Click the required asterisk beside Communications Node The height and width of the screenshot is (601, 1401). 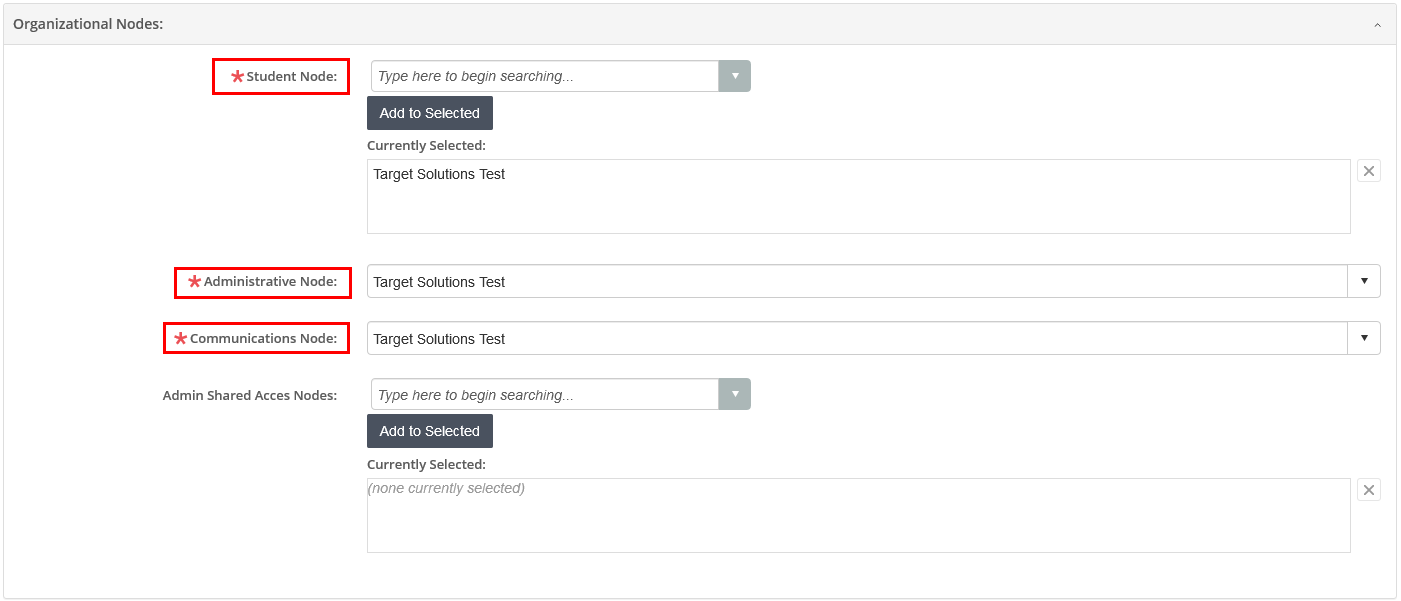[180, 338]
